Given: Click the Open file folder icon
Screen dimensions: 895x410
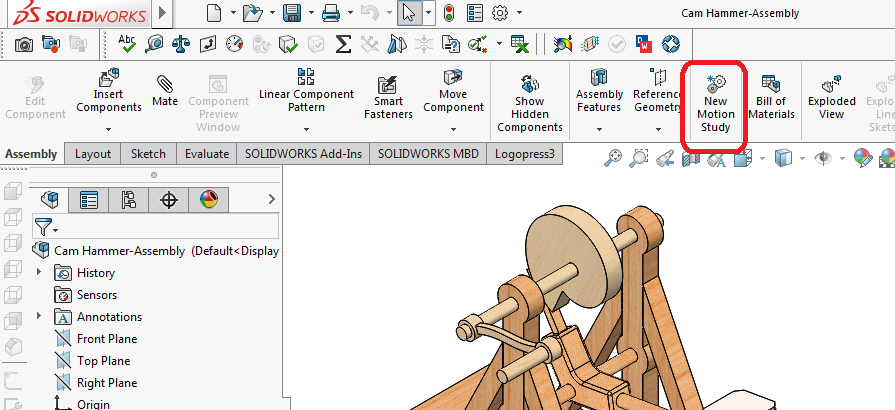Looking at the screenshot, I should pyautogui.click(x=253, y=13).
